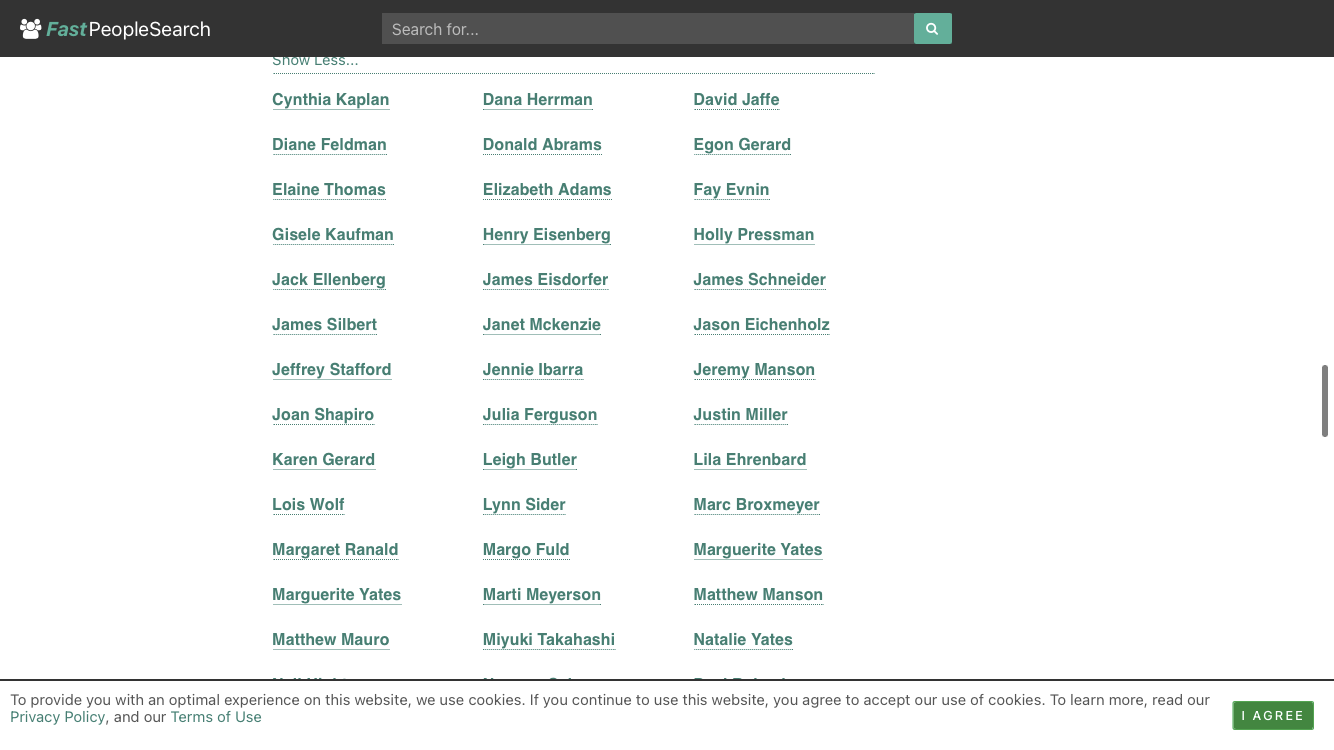Viewport: 1334px width, 750px height.
Task: Open the Jason Eichenholz entry
Action: click(x=761, y=324)
